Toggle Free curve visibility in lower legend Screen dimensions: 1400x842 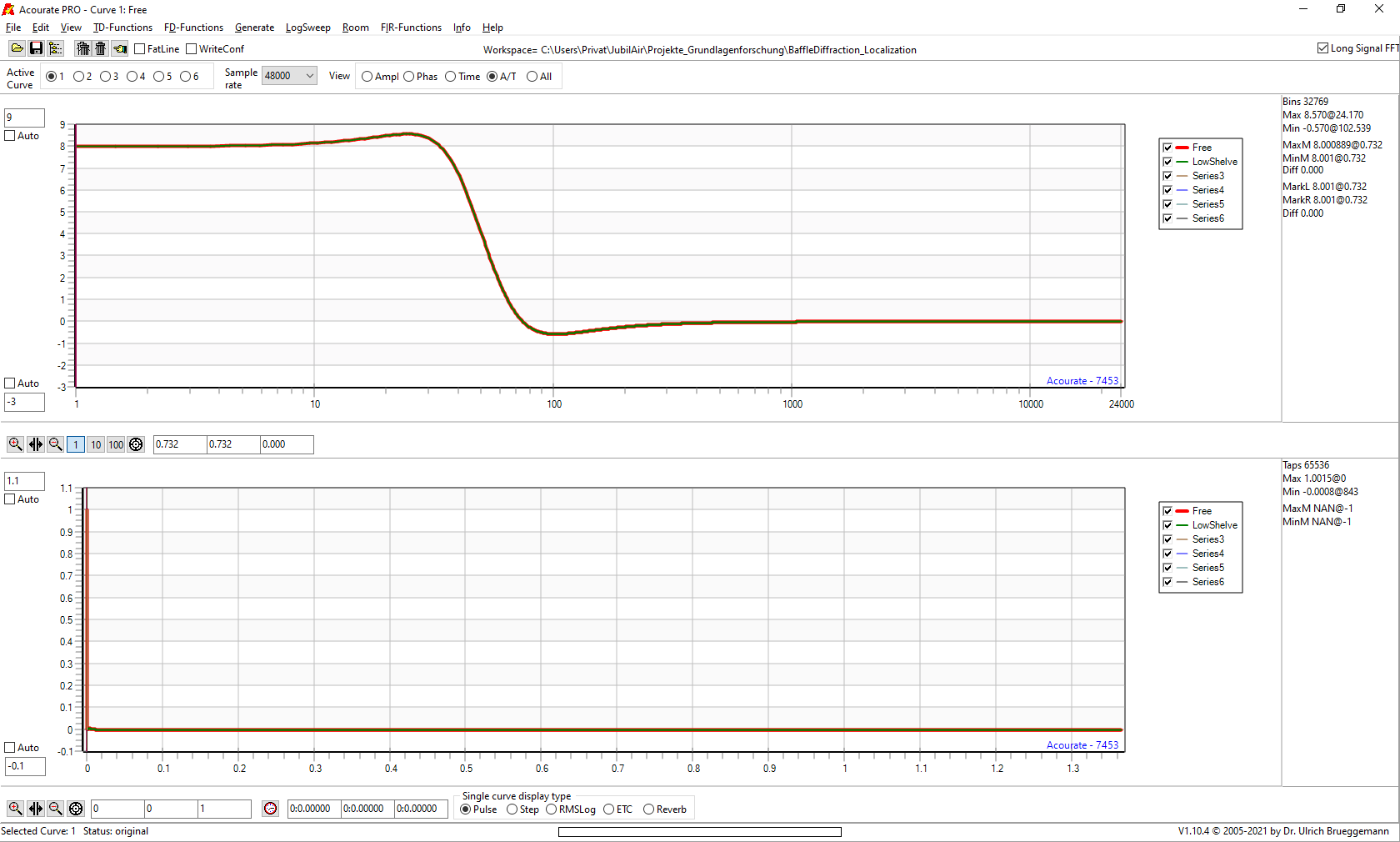point(1167,511)
